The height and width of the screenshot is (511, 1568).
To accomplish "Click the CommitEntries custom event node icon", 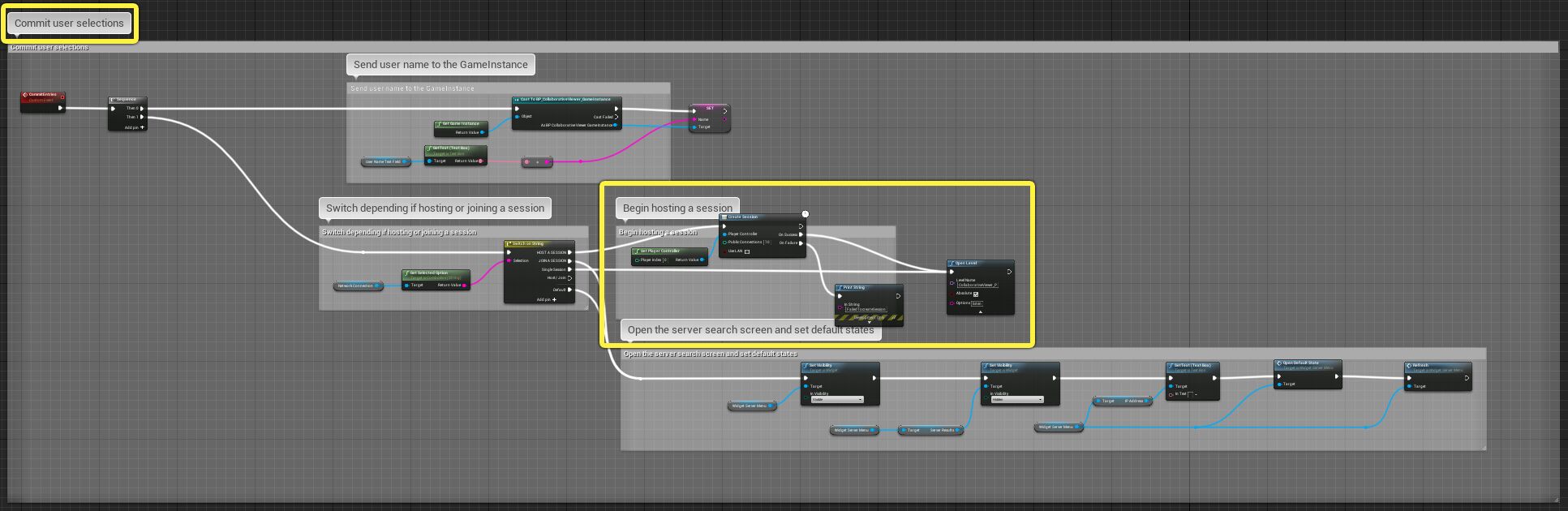I will [x=25, y=95].
